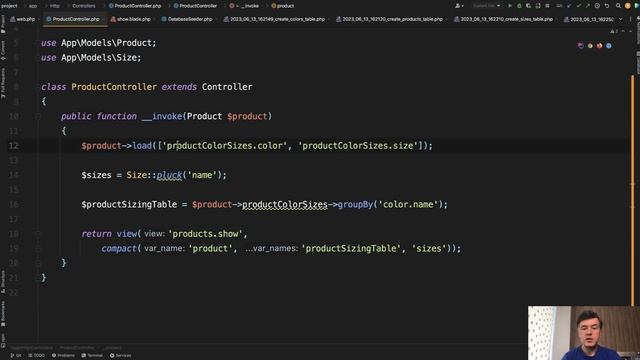
Task: Open the Git tool window at bottom
Action: tap(16, 356)
